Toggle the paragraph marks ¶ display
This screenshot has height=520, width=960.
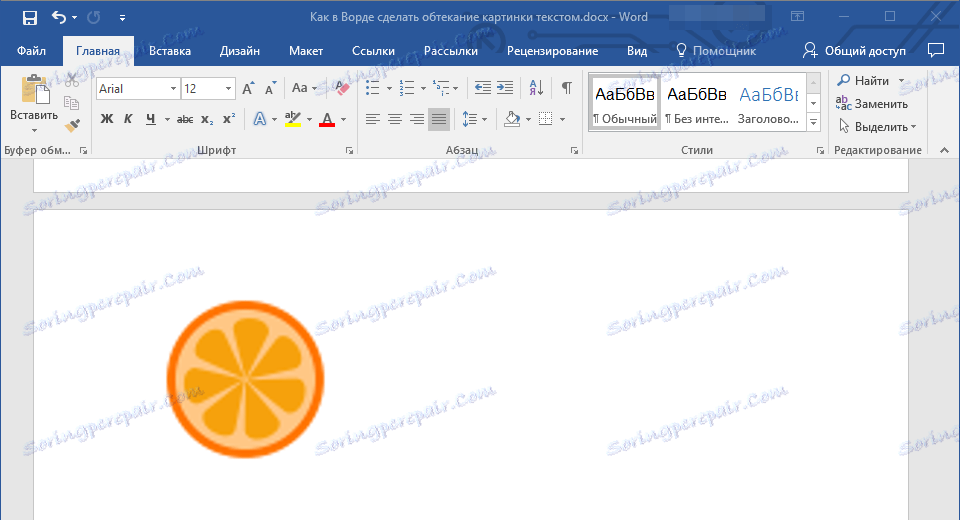[x=567, y=88]
